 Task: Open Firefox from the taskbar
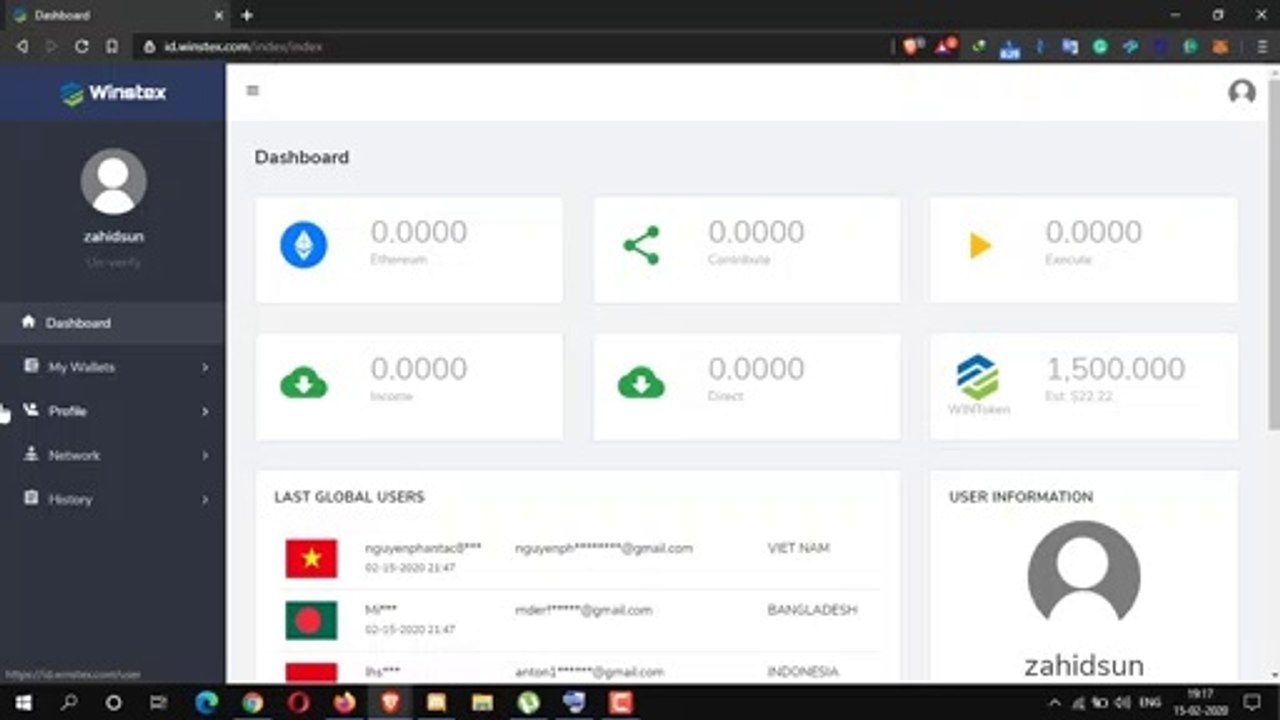click(x=345, y=702)
